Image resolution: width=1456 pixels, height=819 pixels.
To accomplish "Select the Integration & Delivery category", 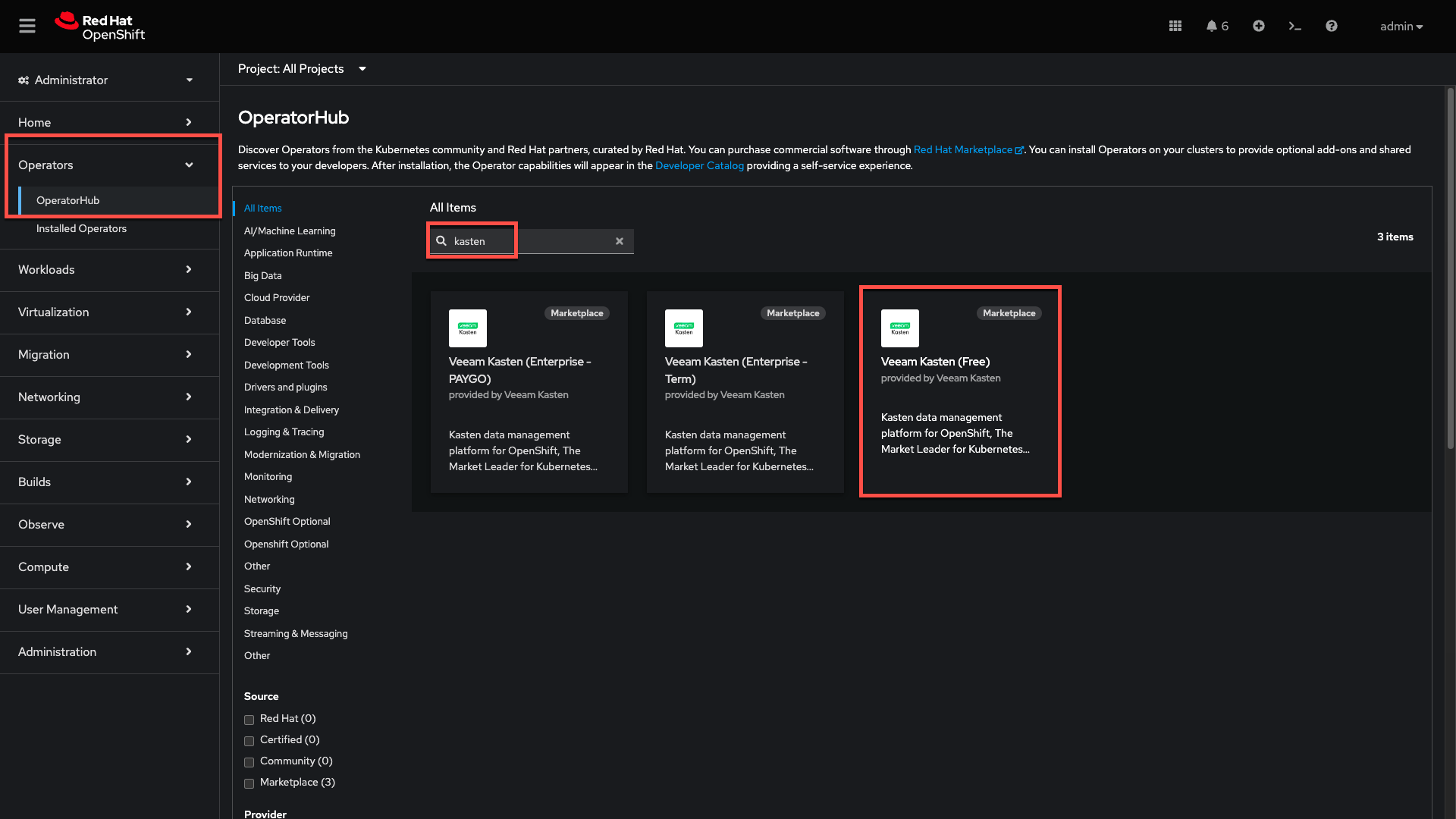I will [x=291, y=409].
